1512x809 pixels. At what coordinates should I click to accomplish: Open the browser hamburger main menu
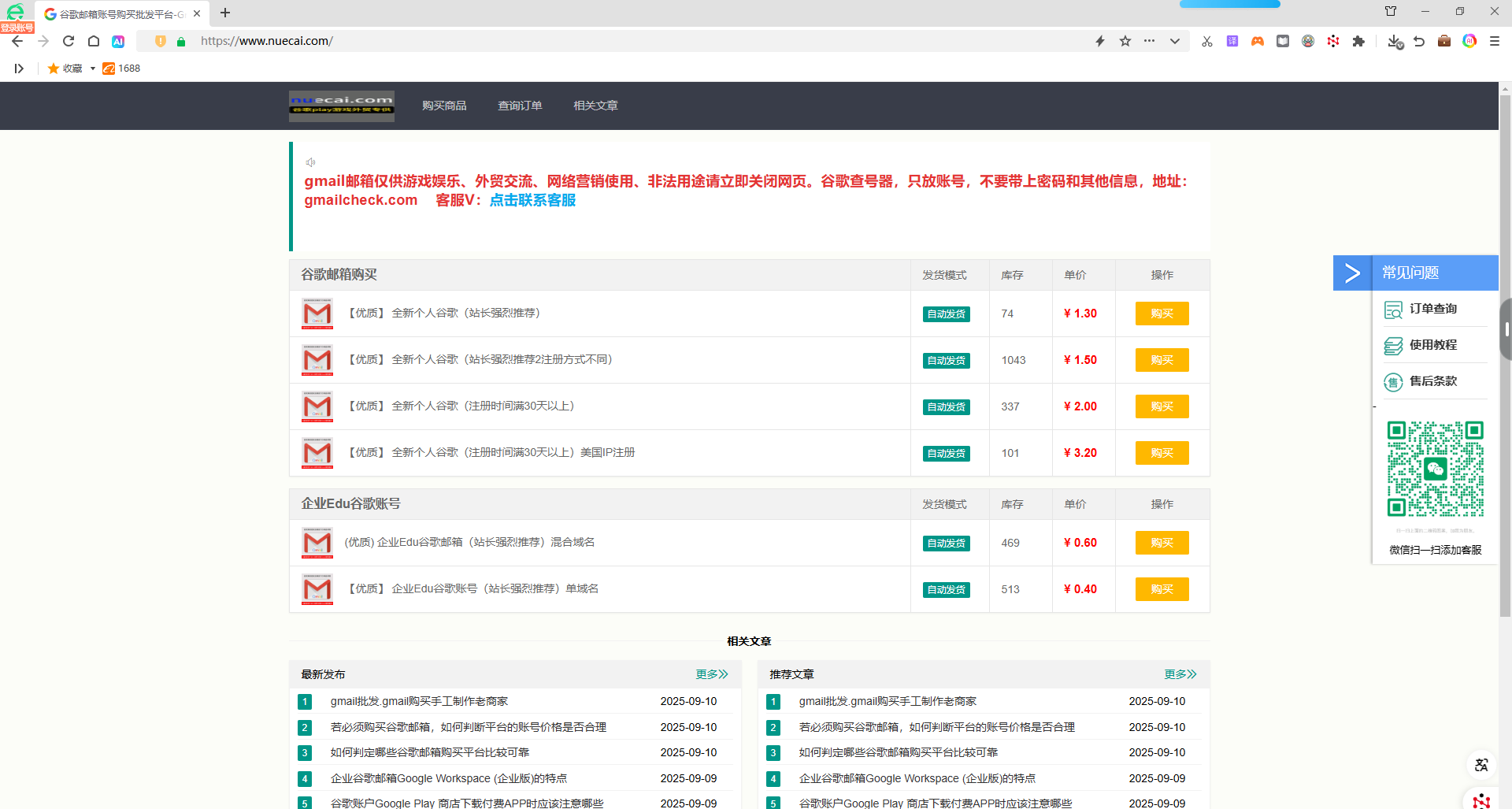1495,41
